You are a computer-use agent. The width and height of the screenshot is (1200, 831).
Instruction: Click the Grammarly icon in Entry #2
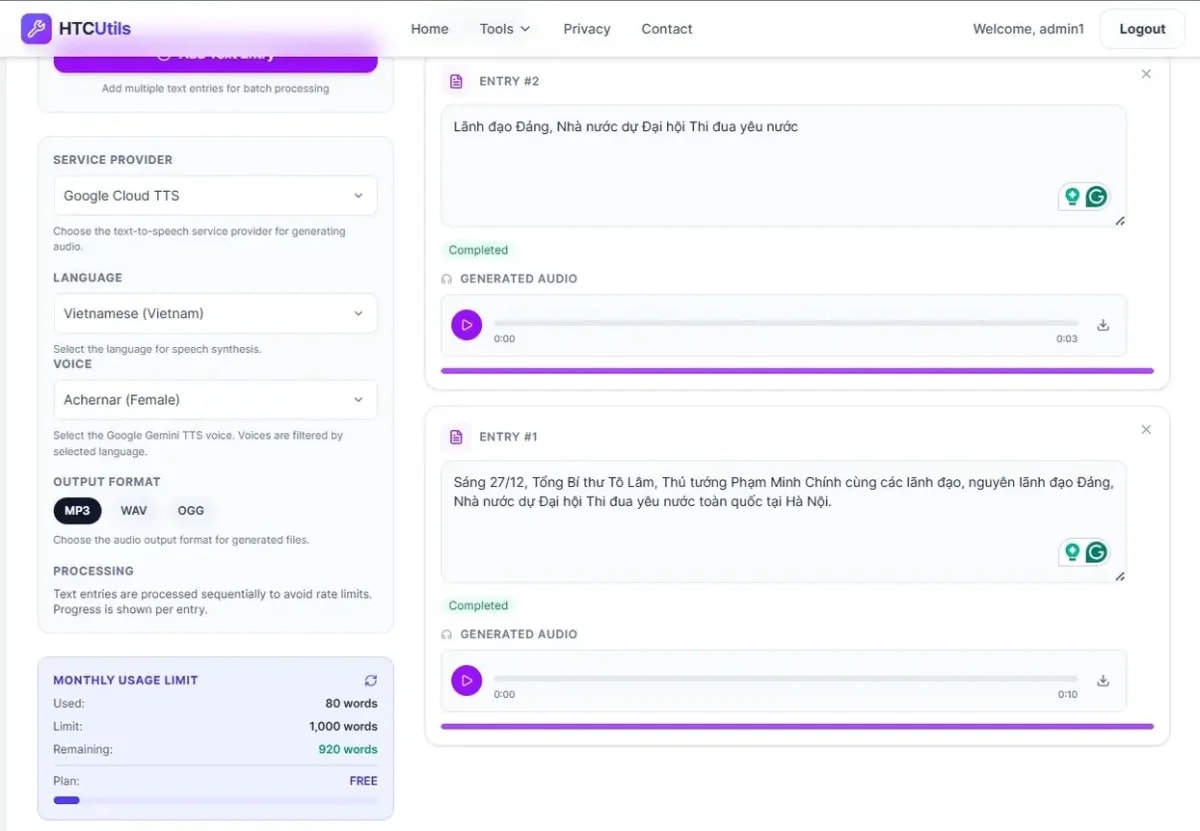tap(1097, 197)
